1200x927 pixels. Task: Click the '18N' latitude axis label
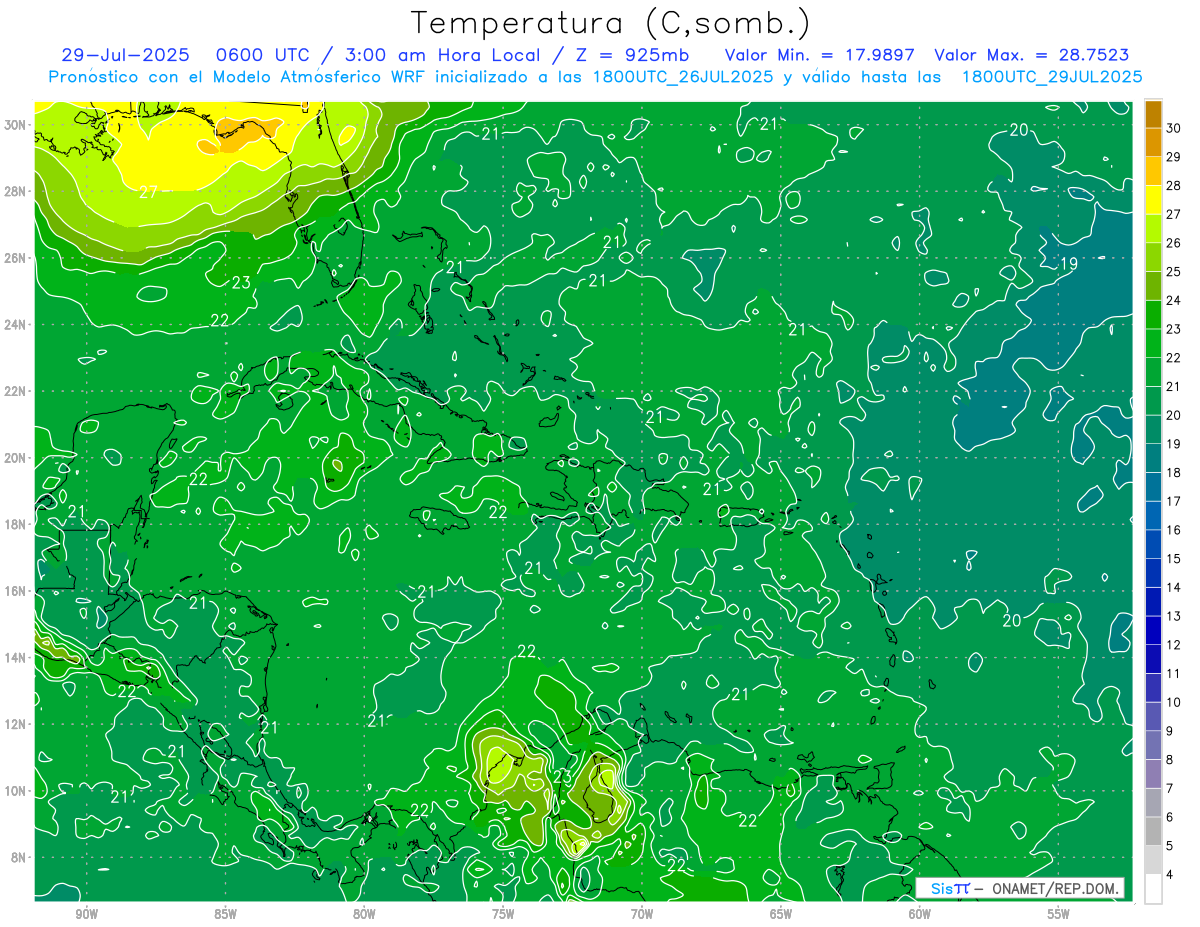coord(16,524)
